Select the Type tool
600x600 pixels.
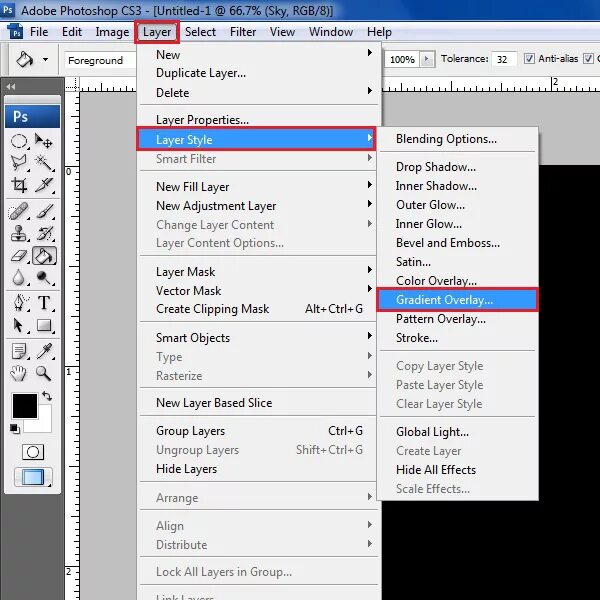coord(44,303)
